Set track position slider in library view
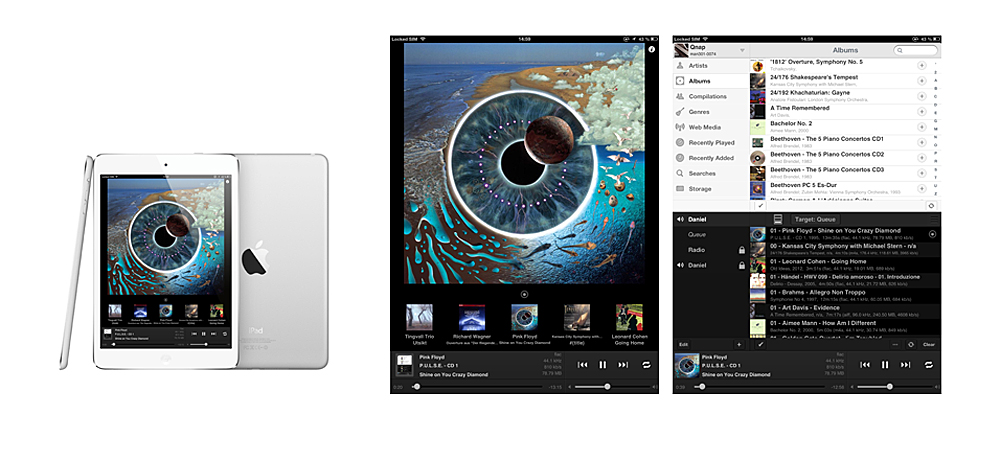Screen dimensions: 1000x460 pyautogui.click(x=758, y=387)
